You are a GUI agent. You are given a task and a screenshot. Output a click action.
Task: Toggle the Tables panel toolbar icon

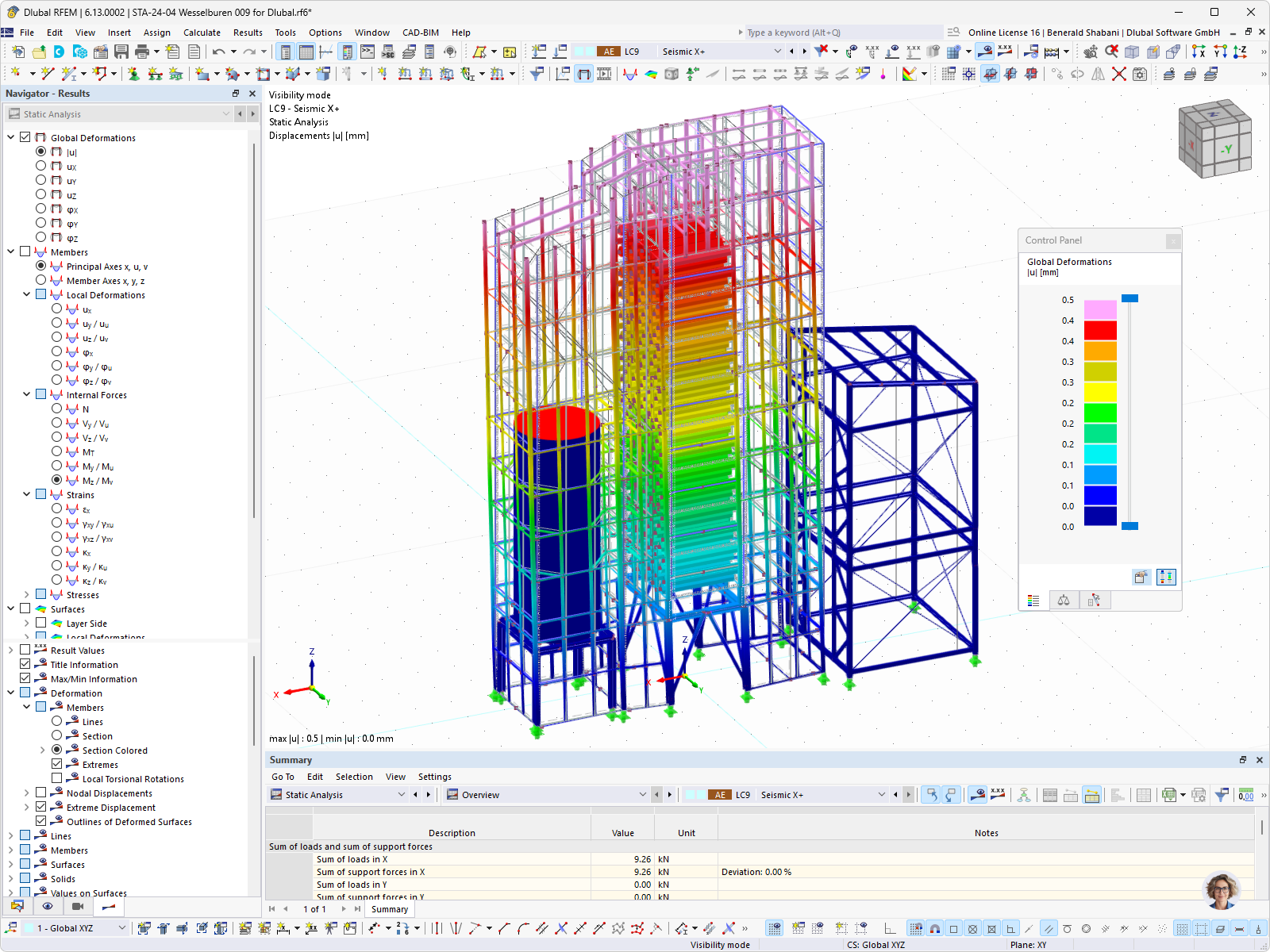pos(306,52)
